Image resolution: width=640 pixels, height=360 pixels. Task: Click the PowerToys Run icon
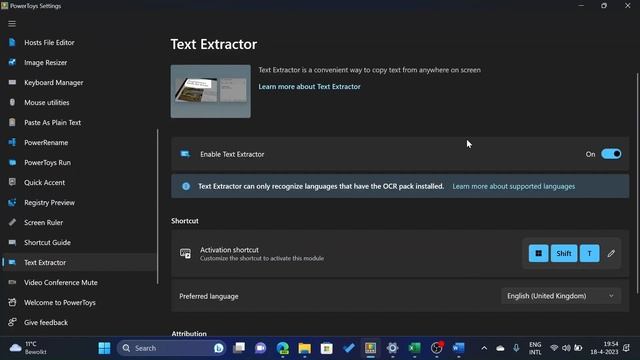coord(12,162)
